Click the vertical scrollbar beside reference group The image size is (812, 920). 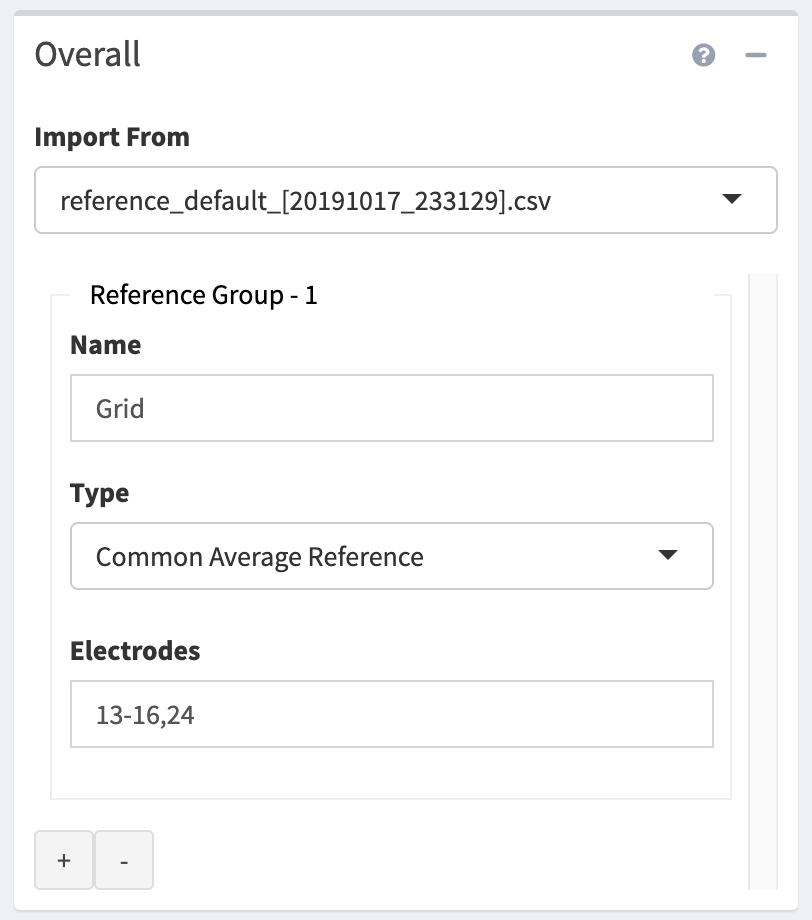pyautogui.click(x=762, y=580)
